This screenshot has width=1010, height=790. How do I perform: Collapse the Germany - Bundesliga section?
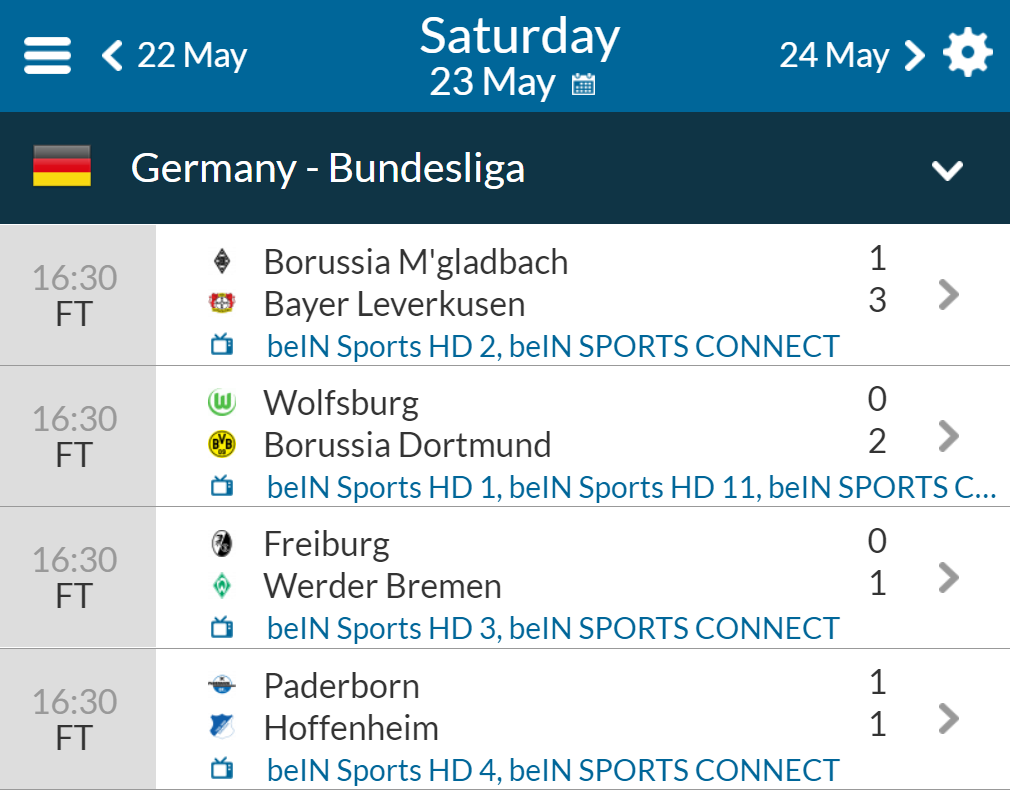click(947, 170)
